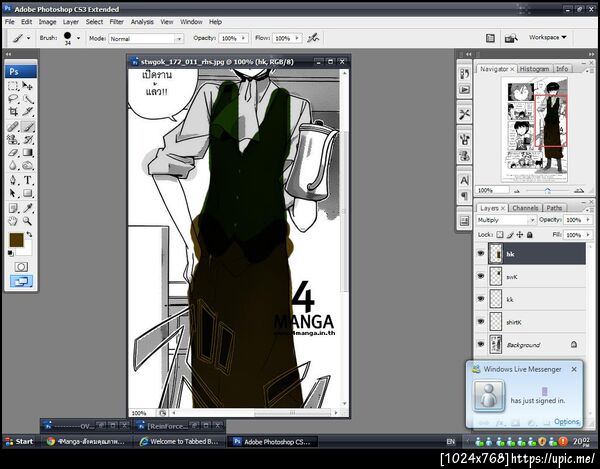Change screen mode button
The width and height of the screenshot is (600, 469).
pos(21,282)
